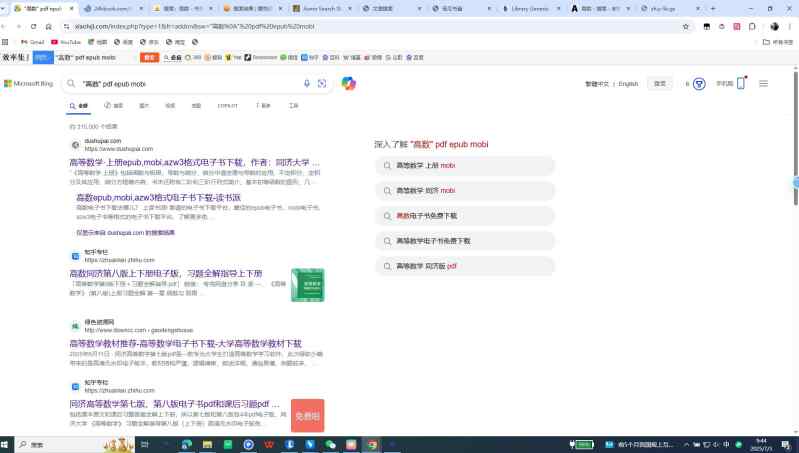
Task: Select the 'All' search results tab
Action: pos(78,106)
